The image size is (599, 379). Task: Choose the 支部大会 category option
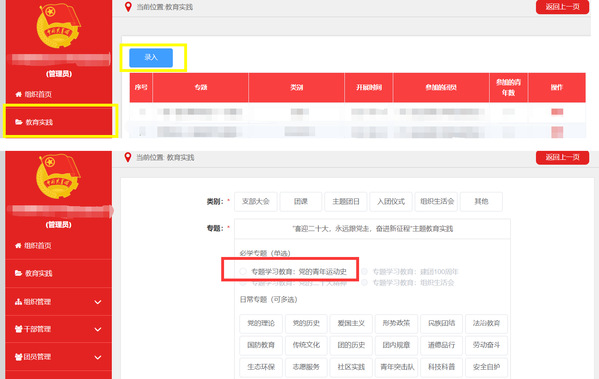(x=256, y=202)
